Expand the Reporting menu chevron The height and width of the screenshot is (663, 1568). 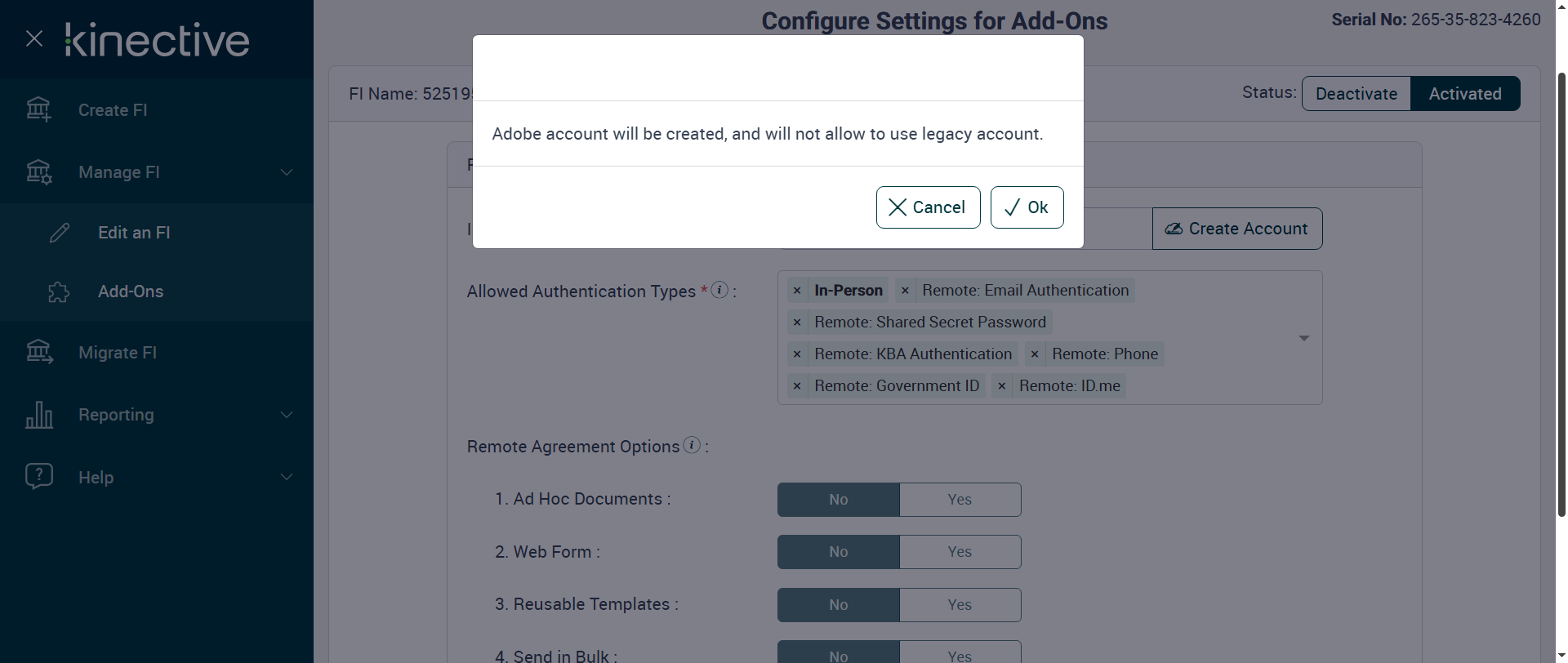tap(287, 415)
